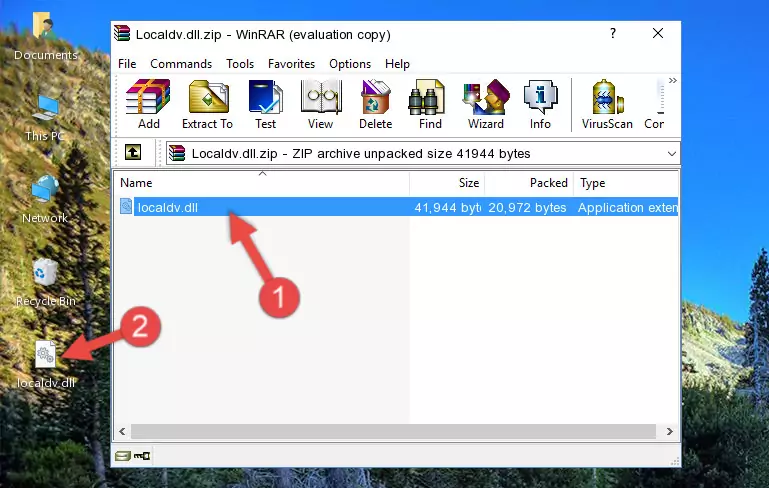Open the Commands menu
Image resolution: width=769 pixels, height=488 pixels.
(x=181, y=64)
